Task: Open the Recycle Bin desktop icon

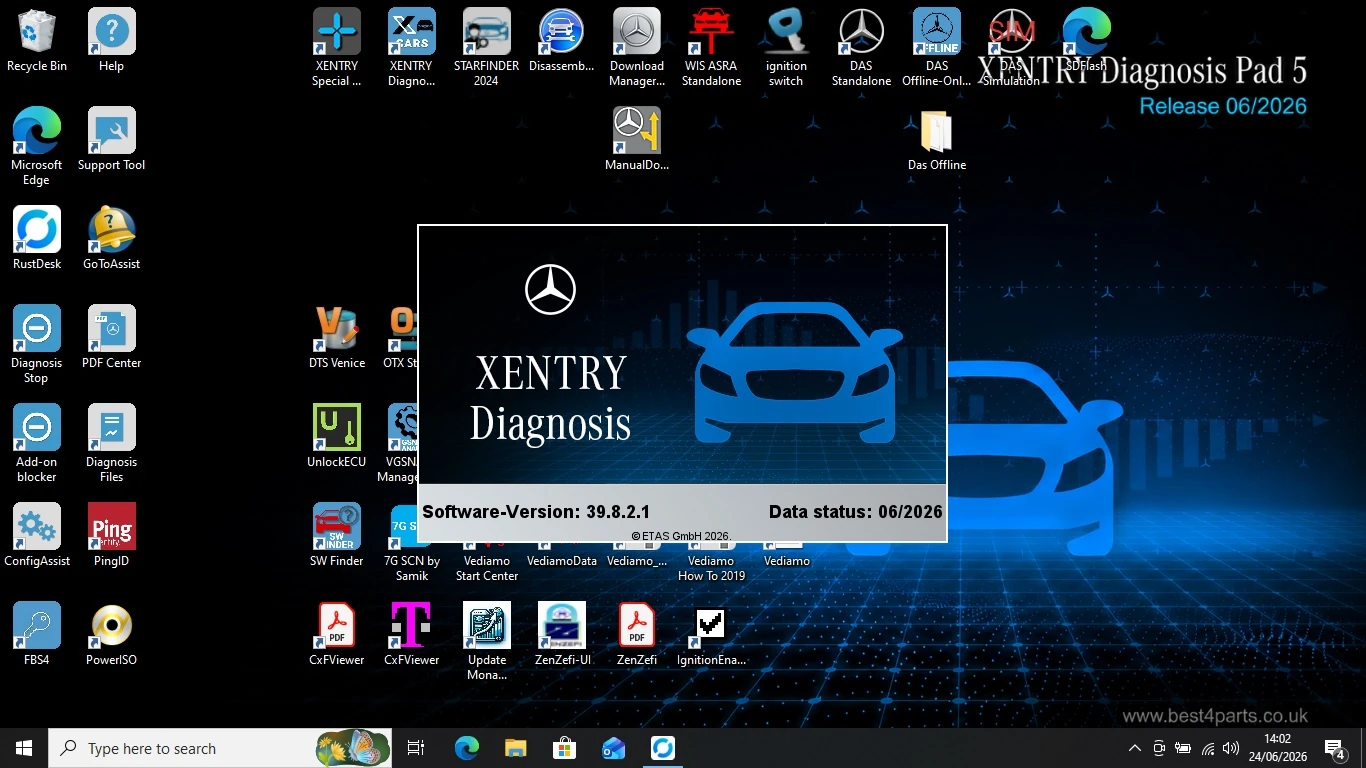Action: 37,41
